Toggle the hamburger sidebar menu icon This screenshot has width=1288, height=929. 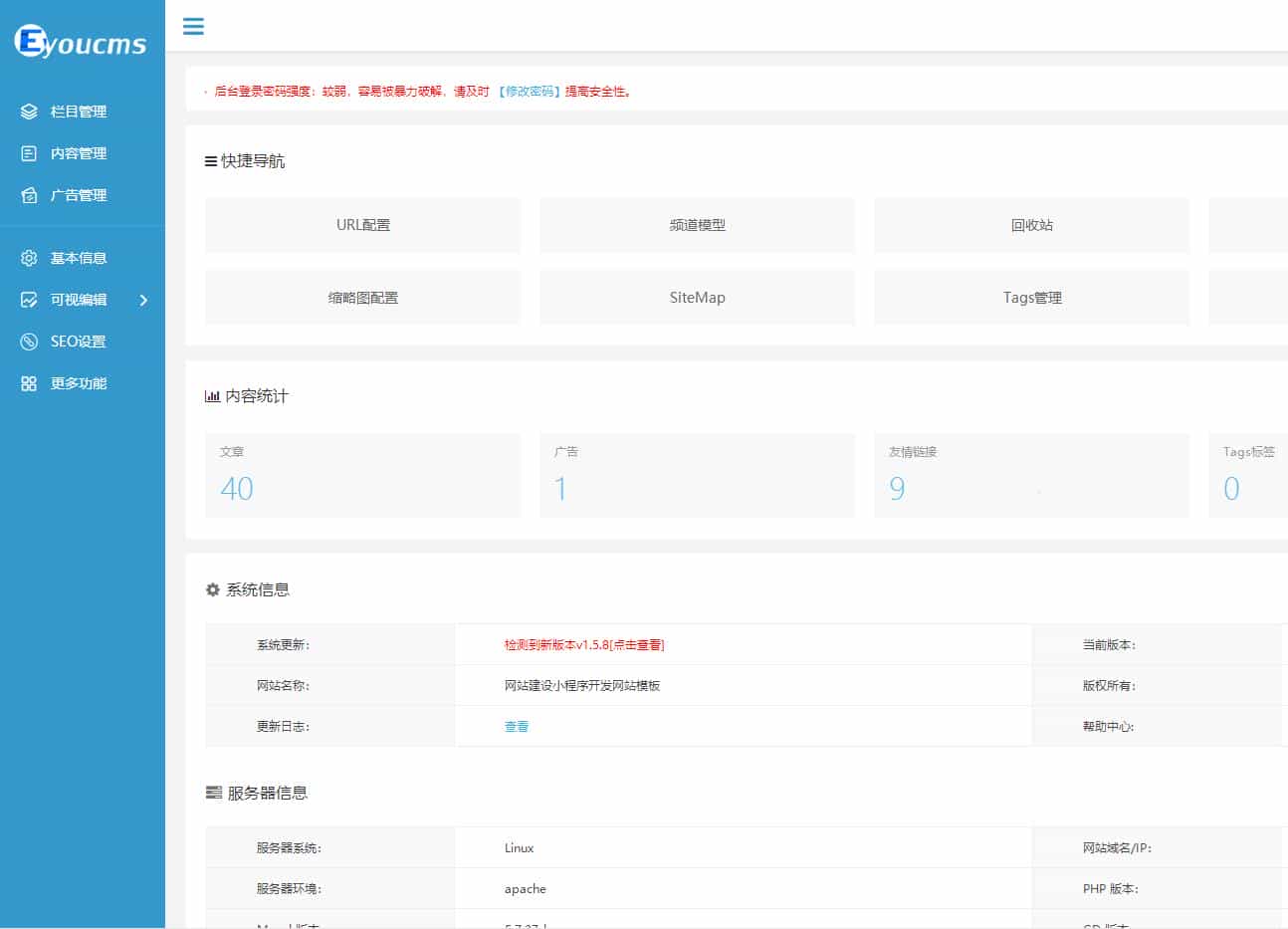(193, 26)
